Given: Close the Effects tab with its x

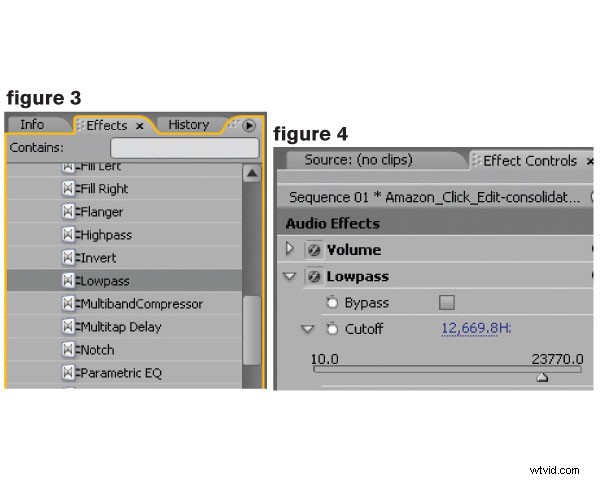Looking at the screenshot, I should [140, 126].
